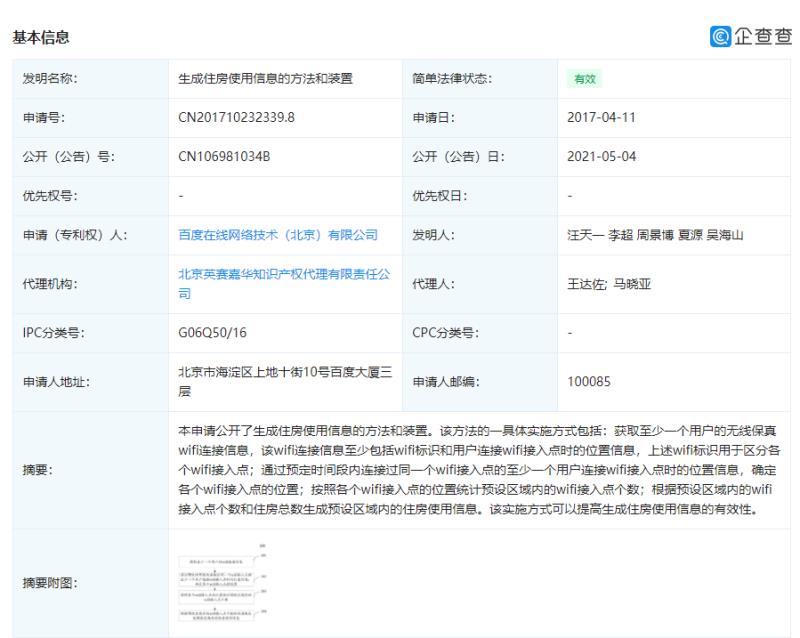Viewport: 800px width, 638px height.
Task: Select application number CN201710232339.8
Action: point(236,118)
